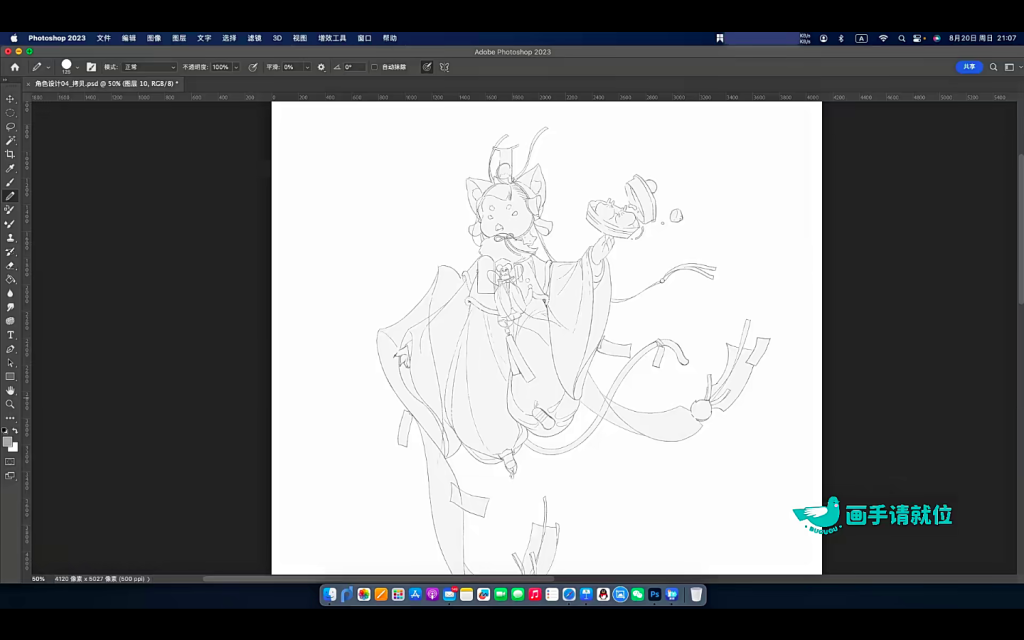Viewport: 1024px width, 640px height.
Task: Go to the Photoshop home screen
Action: (14, 67)
